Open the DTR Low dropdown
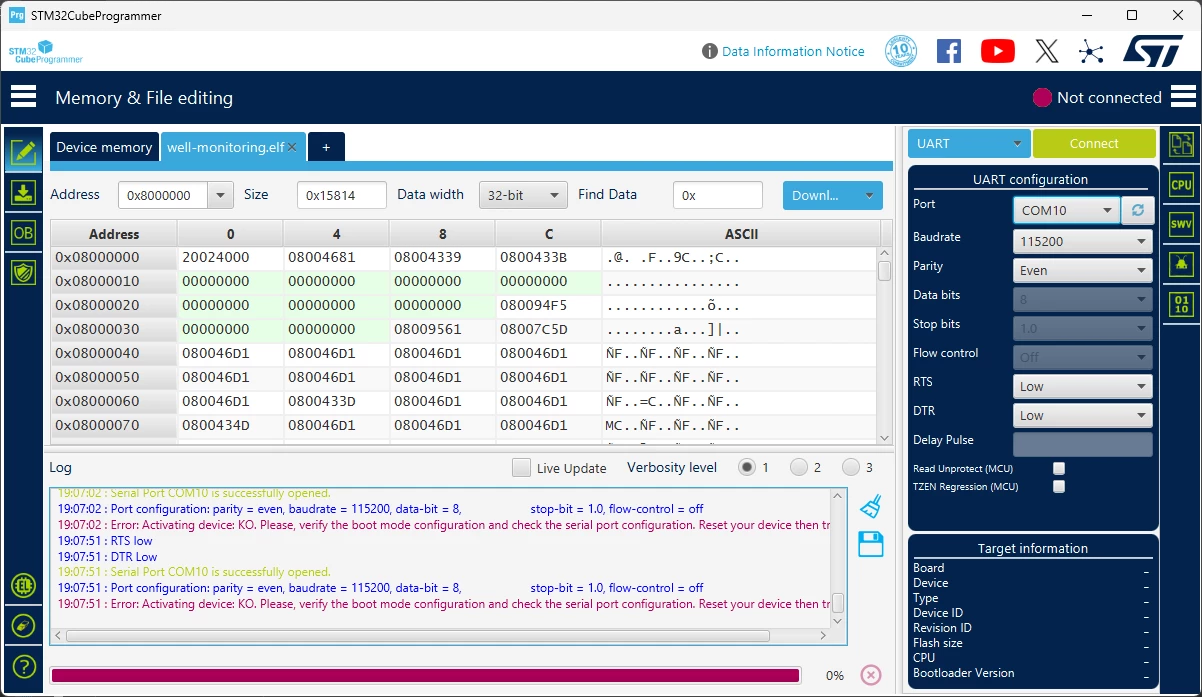The height and width of the screenshot is (697, 1202). pyautogui.click(x=1082, y=415)
